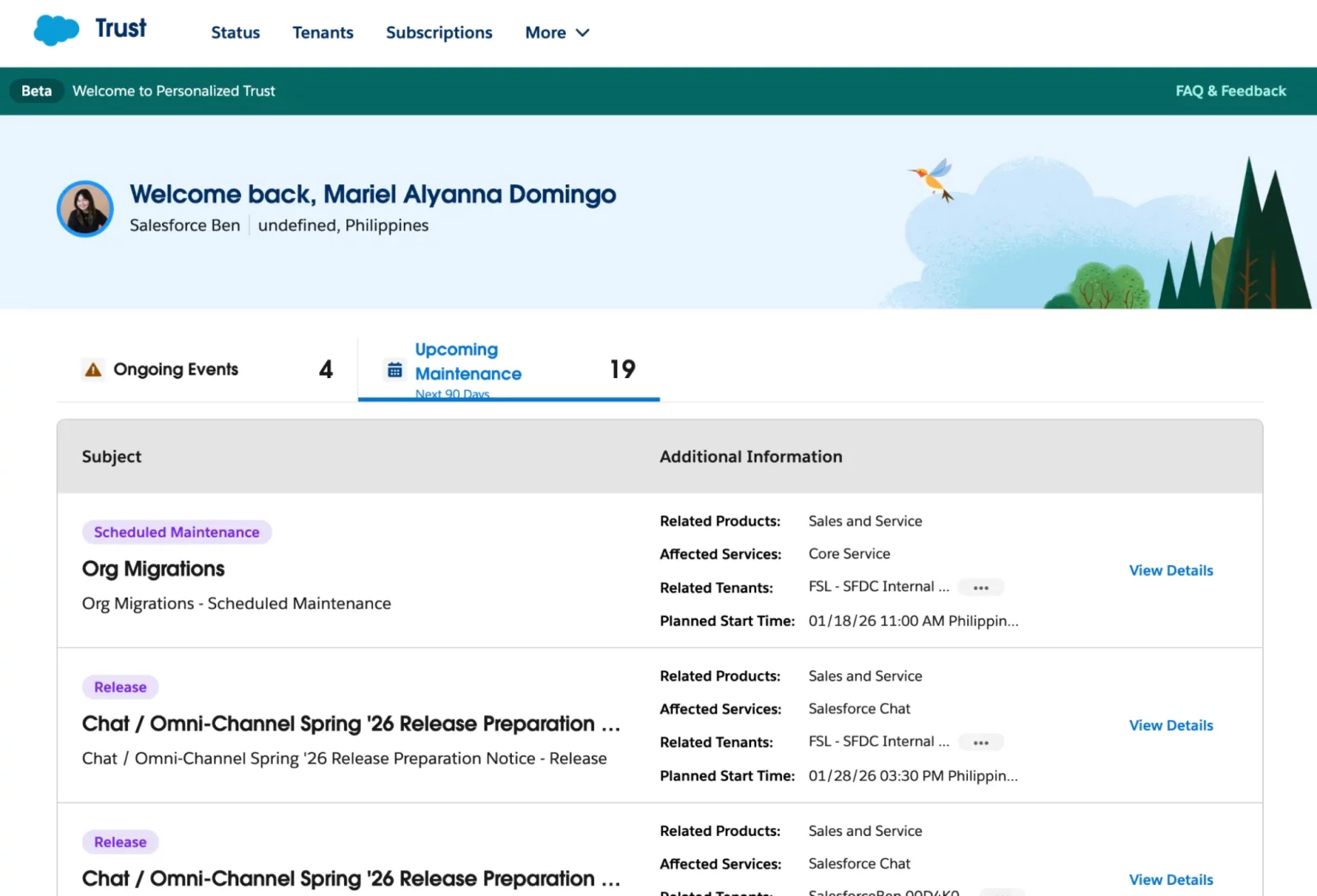Open the FAQ & Feedback link

1230,91
